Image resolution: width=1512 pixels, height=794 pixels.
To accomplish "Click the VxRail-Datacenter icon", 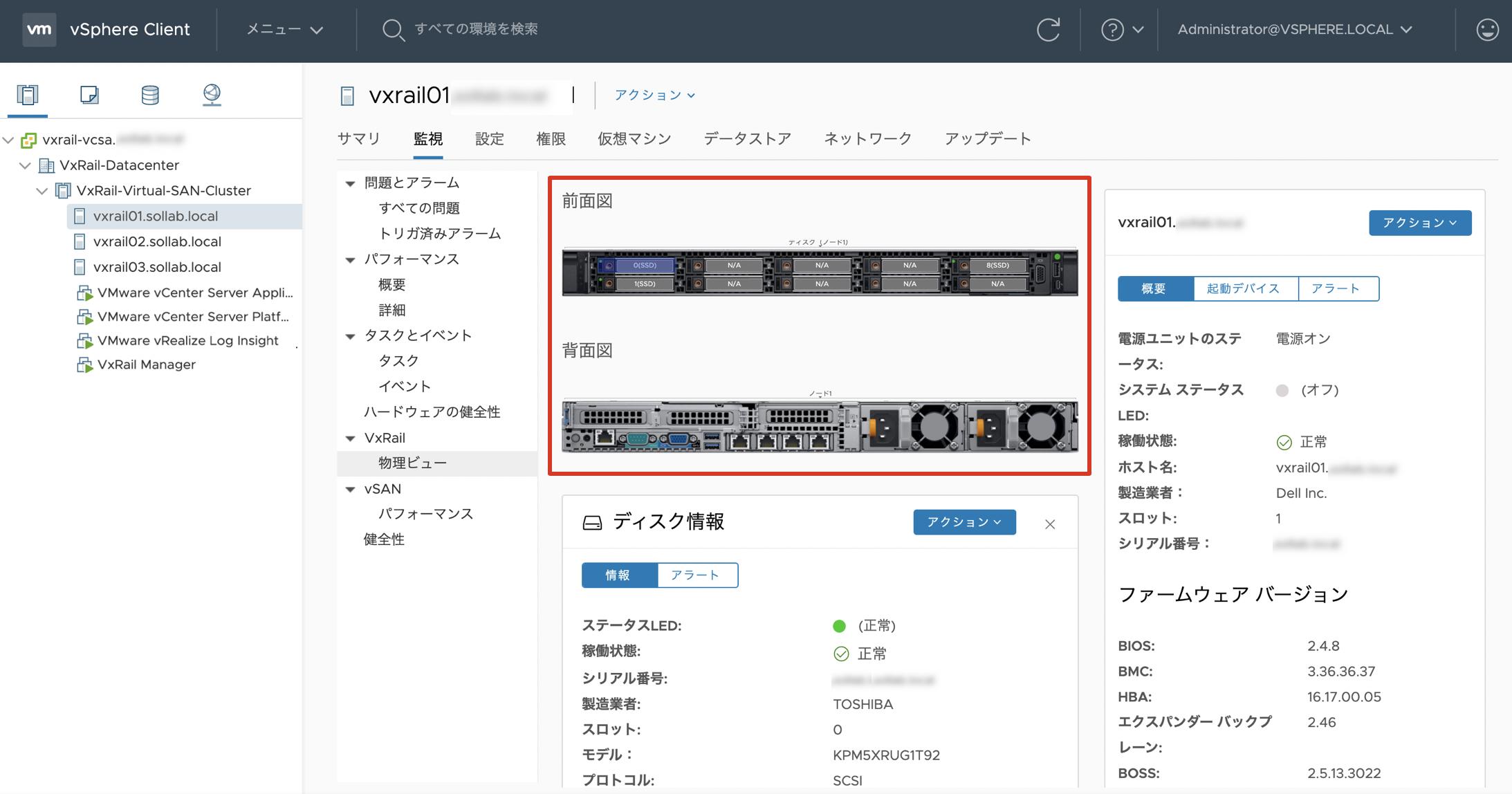I will coord(46,165).
